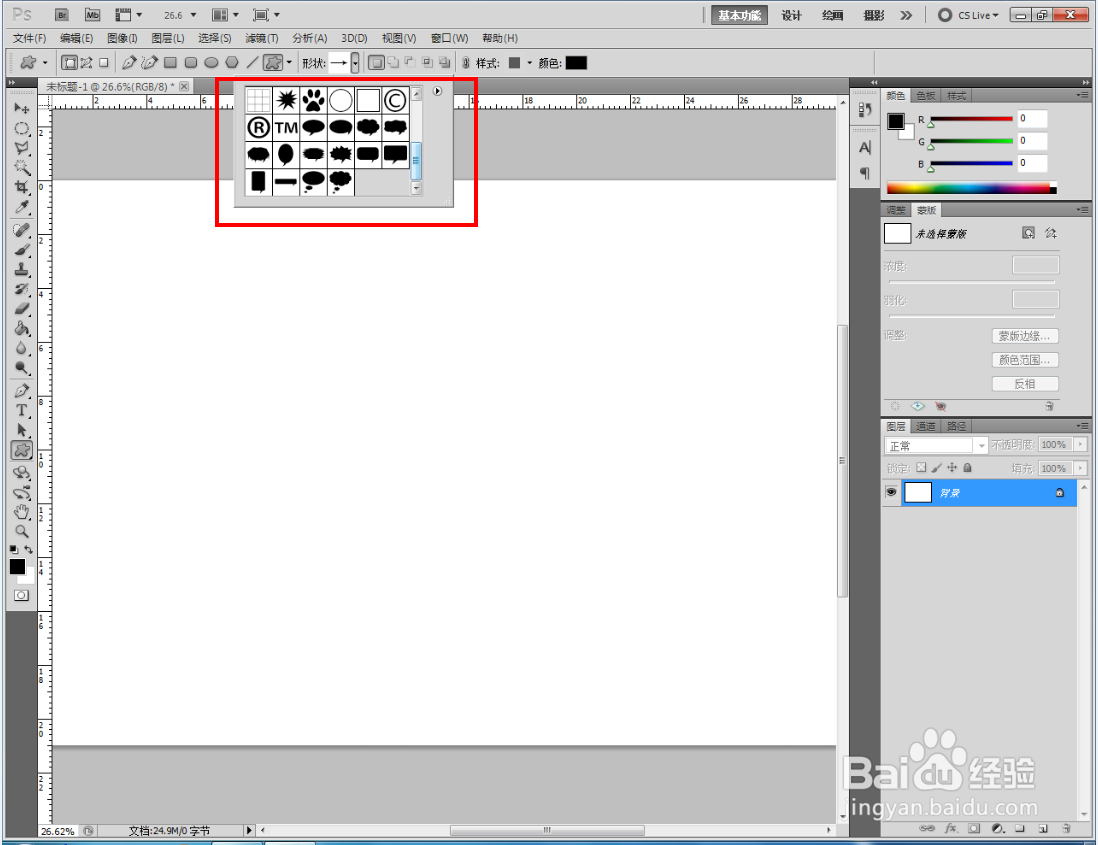This screenshot has width=1098, height=845.
Task: Pick the starburst shape in picker
Action: point(286,101)
